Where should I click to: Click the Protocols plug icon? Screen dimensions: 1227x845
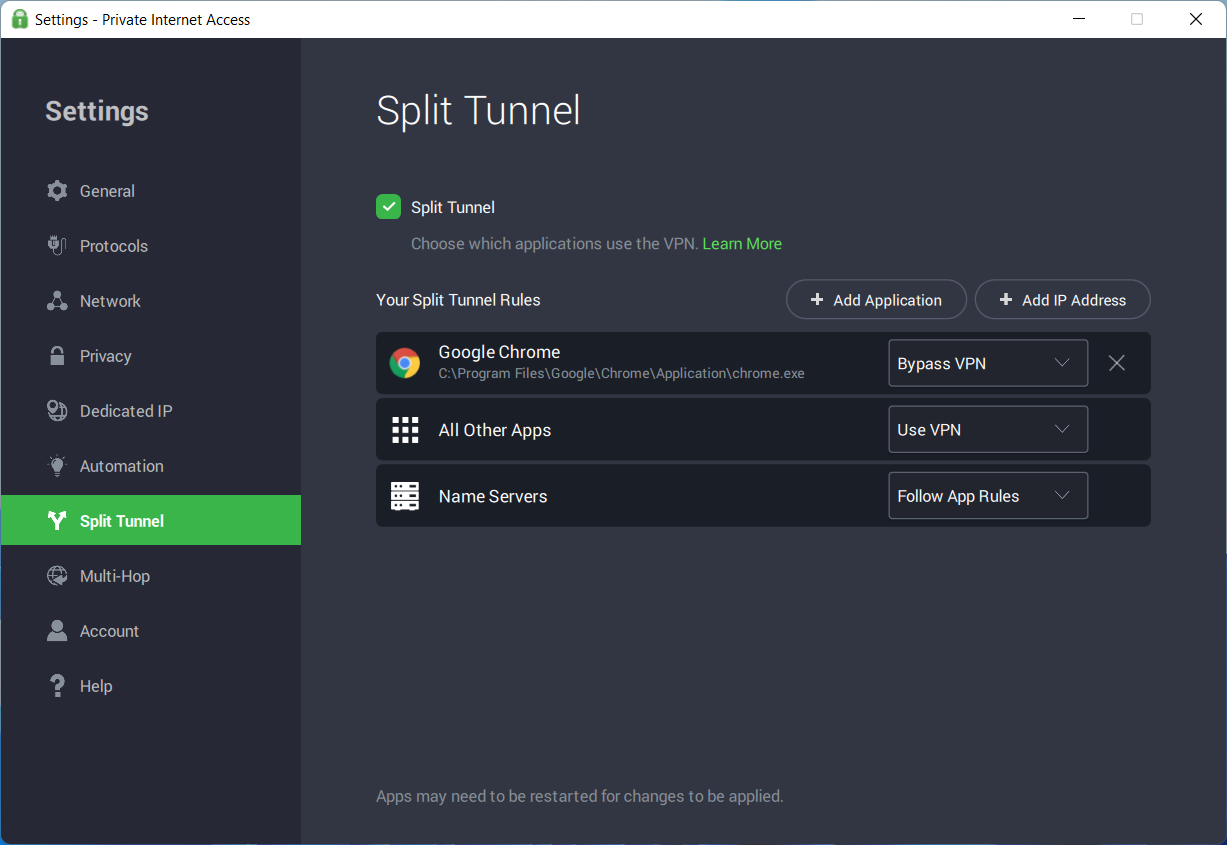(x=58, y=246)
